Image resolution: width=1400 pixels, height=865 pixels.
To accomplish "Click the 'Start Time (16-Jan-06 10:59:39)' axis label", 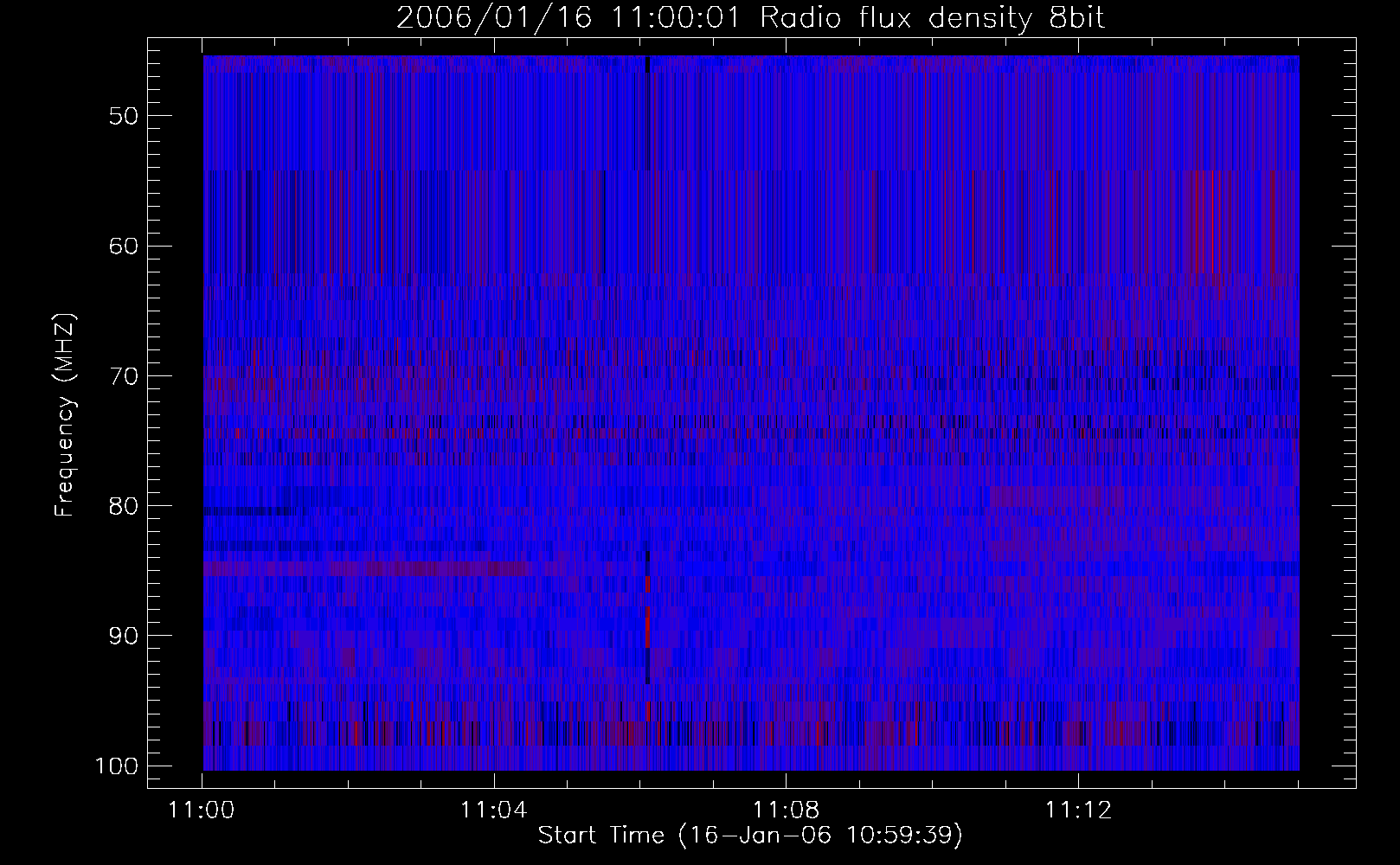I will pyautogui.click(x=750, y=836).
